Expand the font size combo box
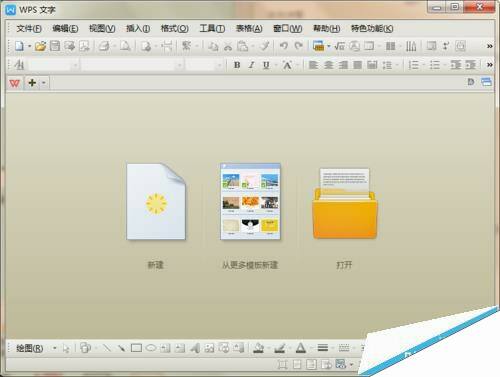Image resolution: width=500 pixels, height=377 pixels. point(219,65)
